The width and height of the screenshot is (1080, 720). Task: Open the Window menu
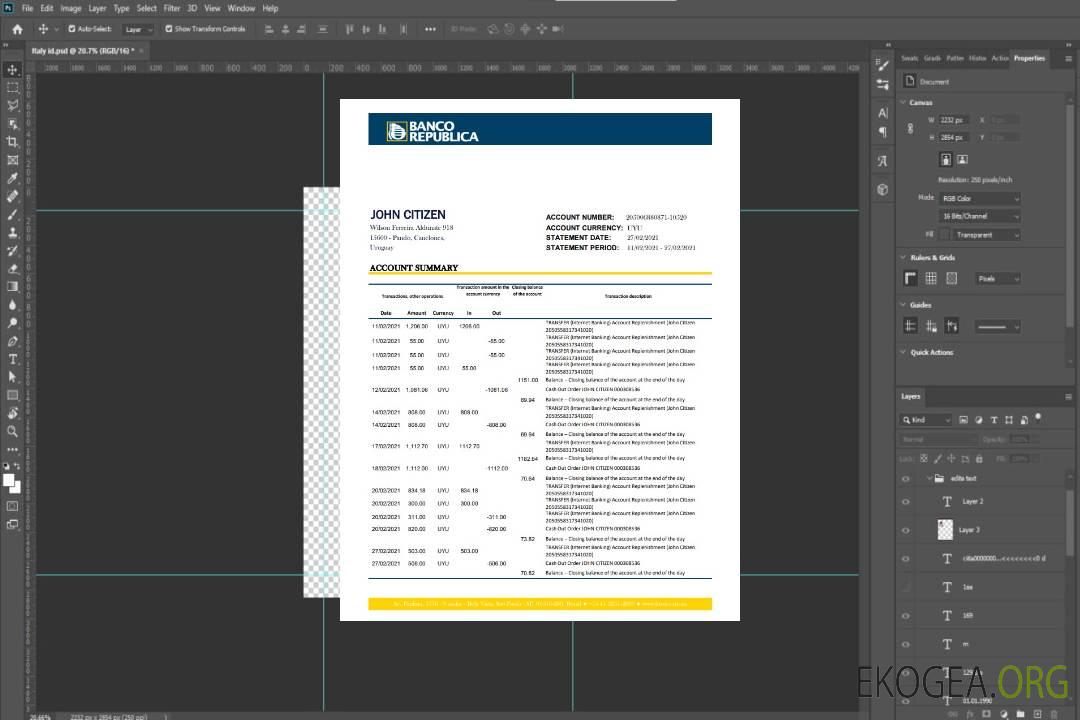pos(241,8)
